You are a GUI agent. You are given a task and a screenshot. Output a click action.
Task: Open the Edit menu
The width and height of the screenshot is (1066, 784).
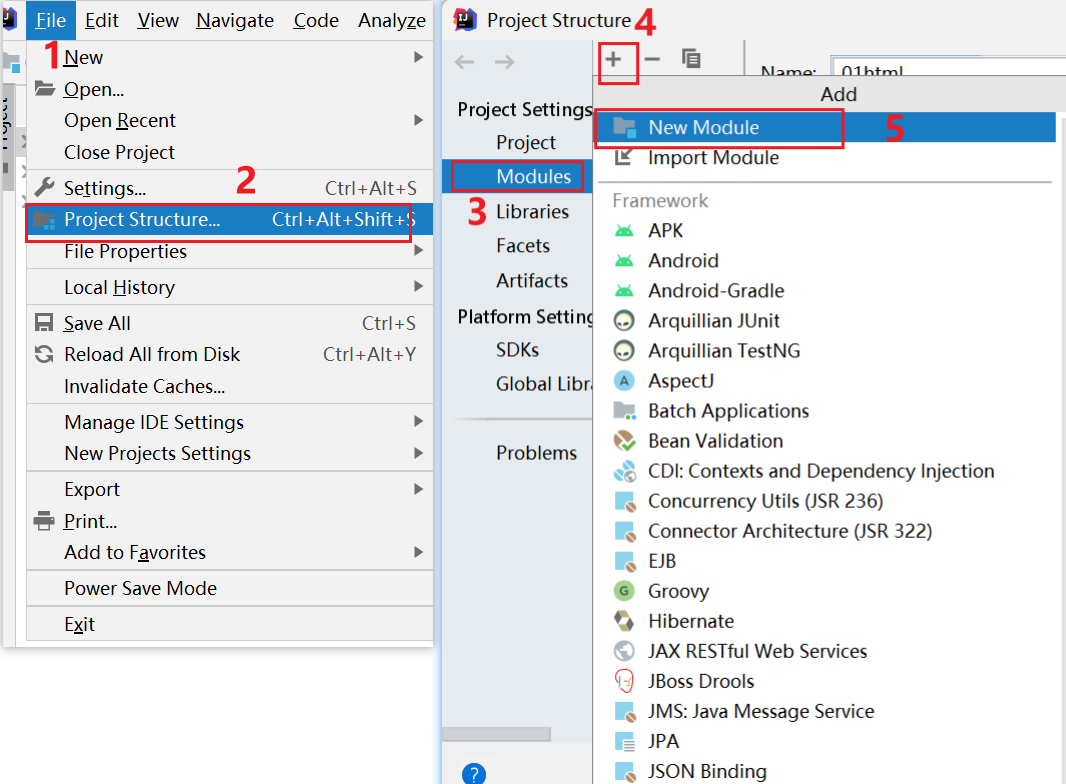coord(102,20)
